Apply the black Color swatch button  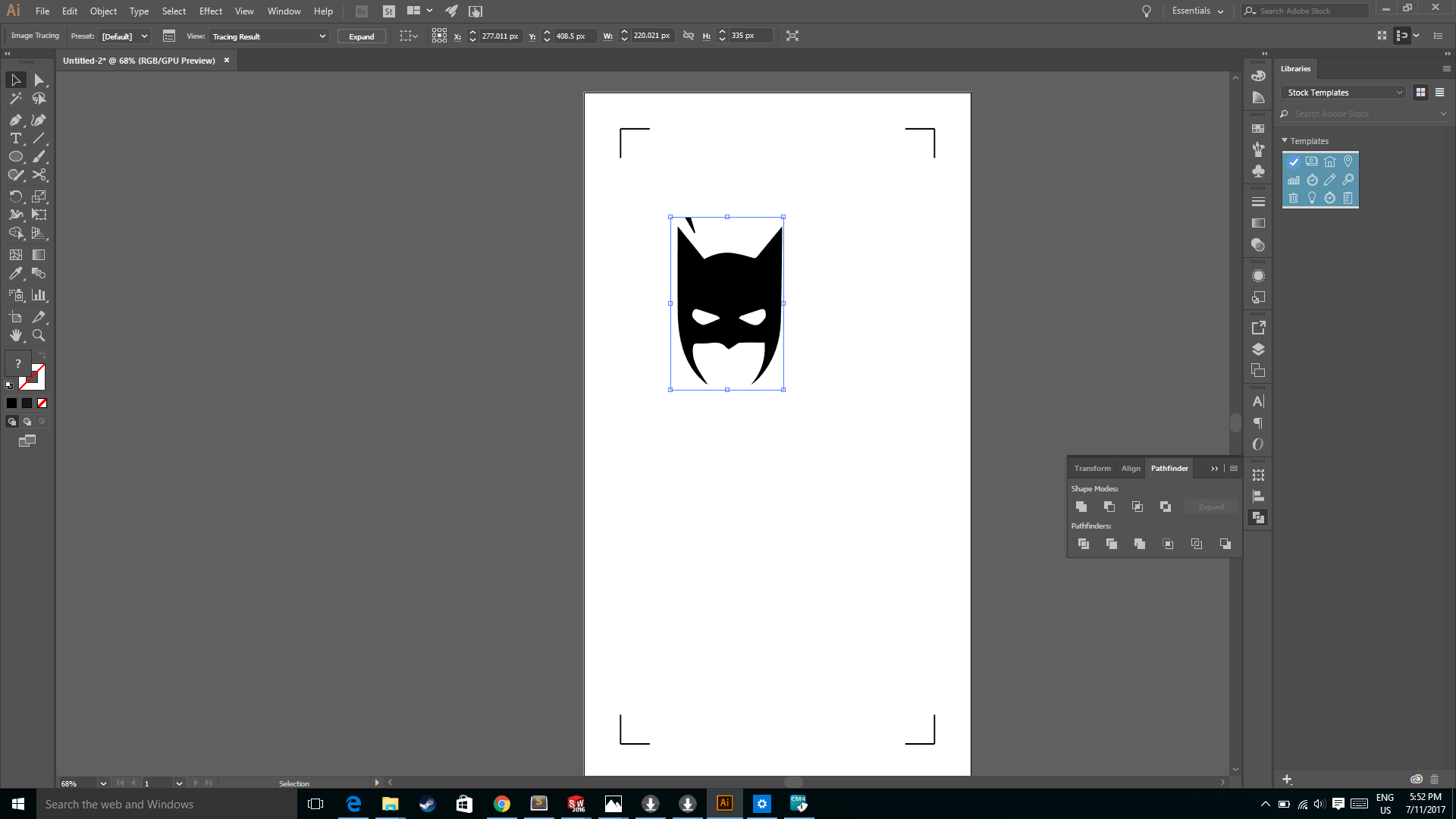[12, 403]
